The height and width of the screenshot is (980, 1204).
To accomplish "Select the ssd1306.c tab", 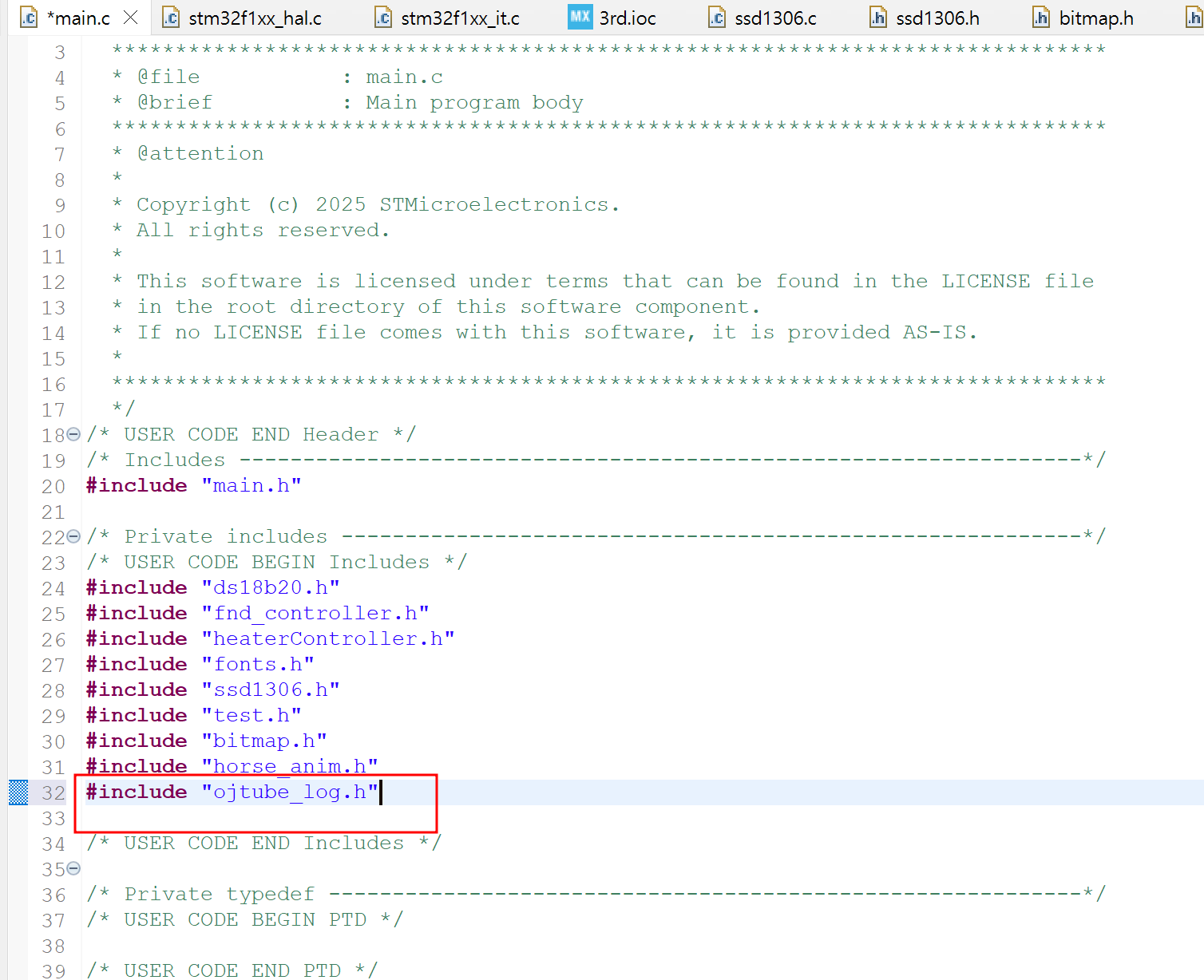I will (762, 18).
